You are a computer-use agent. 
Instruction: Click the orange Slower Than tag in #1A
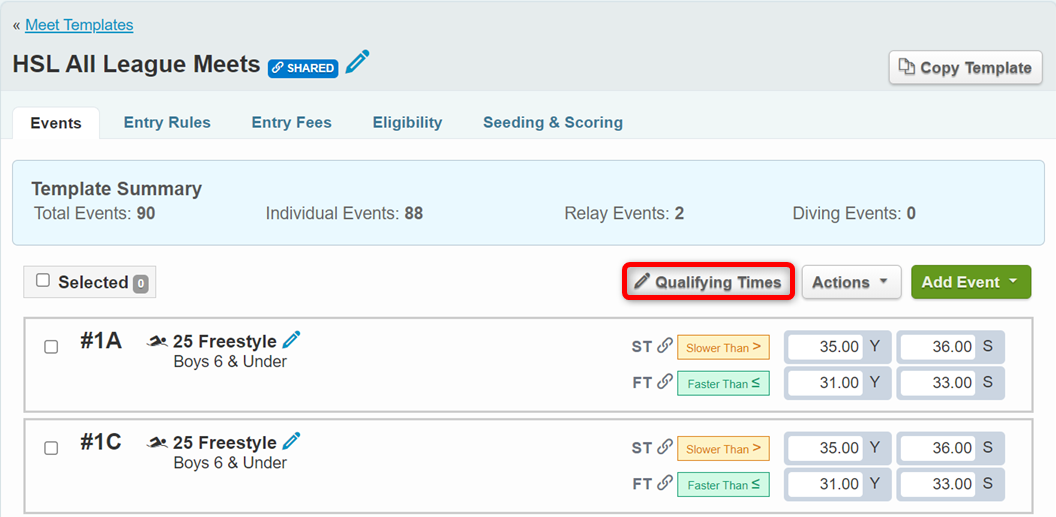pyautogui.click(x=722, y=348)
